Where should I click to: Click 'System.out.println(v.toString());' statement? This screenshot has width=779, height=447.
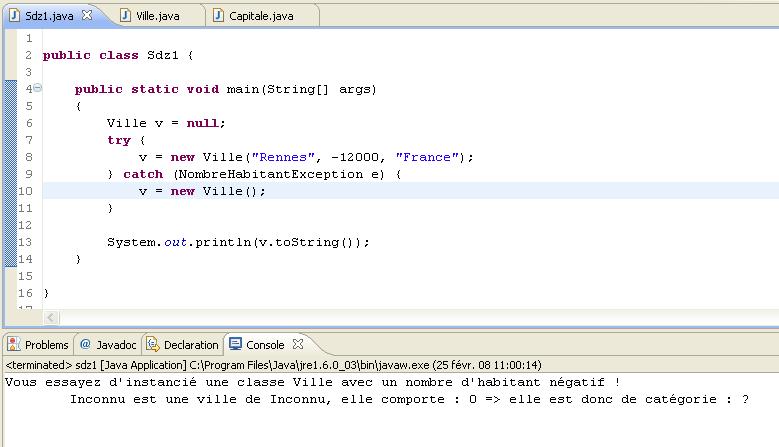[238, 242]
